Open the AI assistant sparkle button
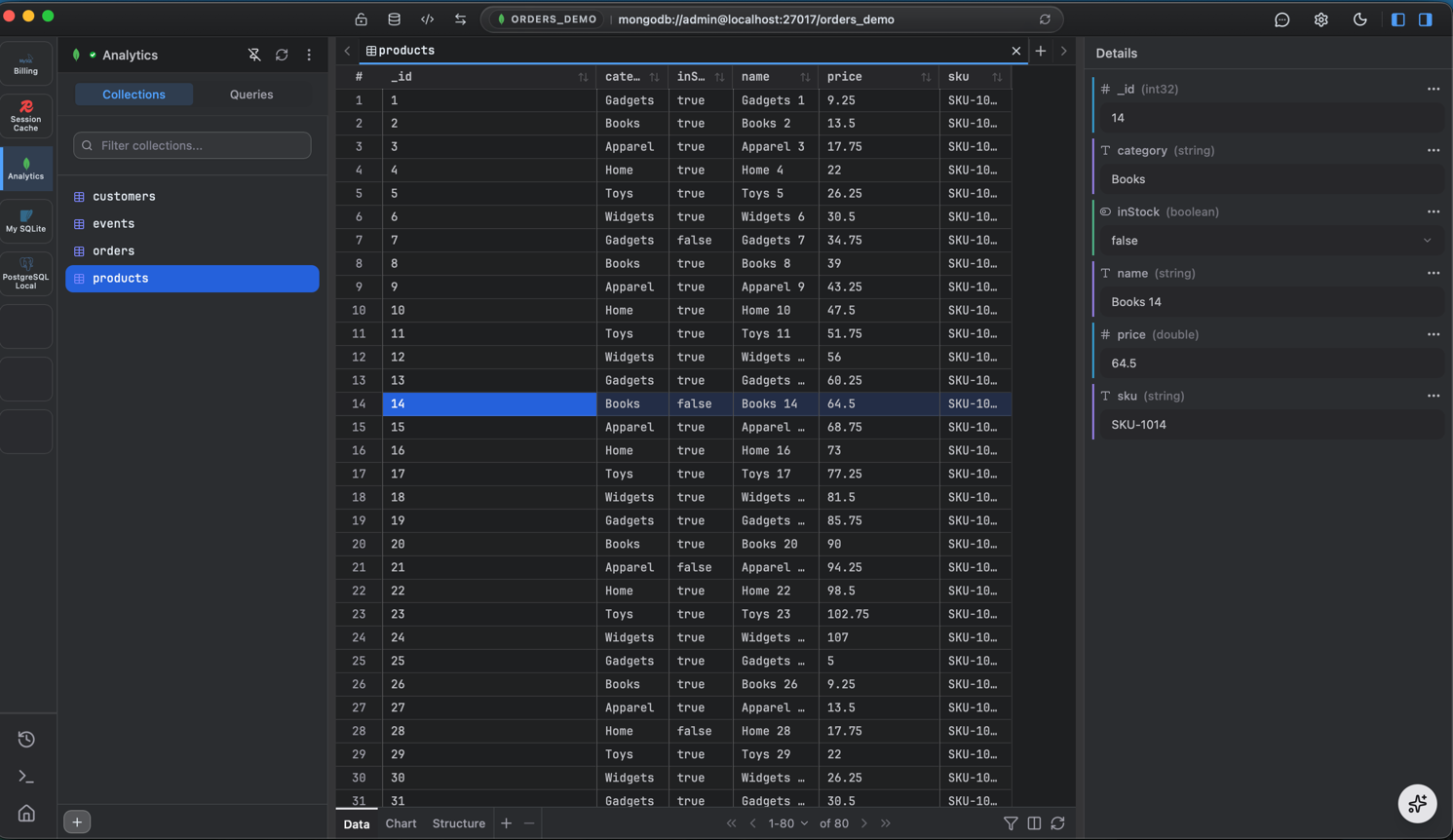The width and height of the screenshot is (1453, 840). point(1418,804)
